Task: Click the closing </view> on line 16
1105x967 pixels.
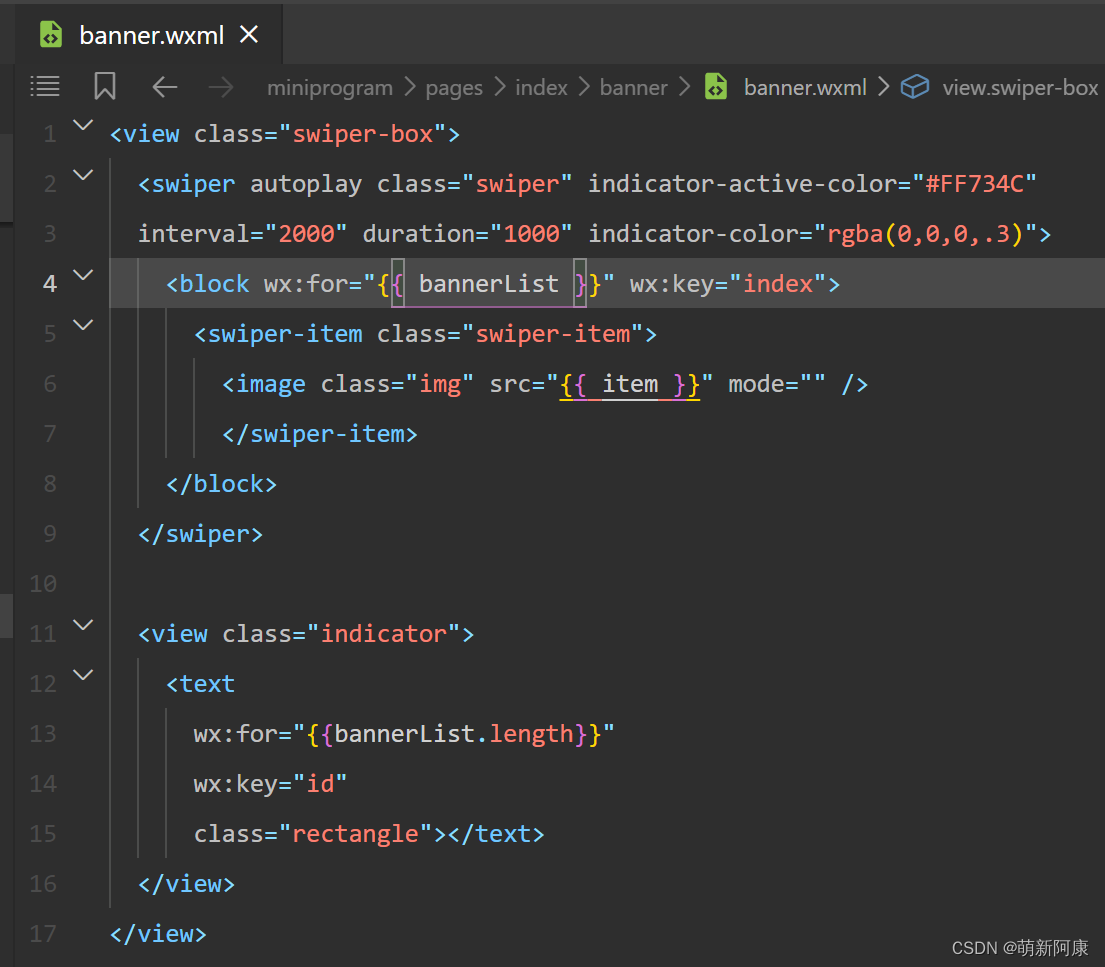Action: tap(186, 884)
